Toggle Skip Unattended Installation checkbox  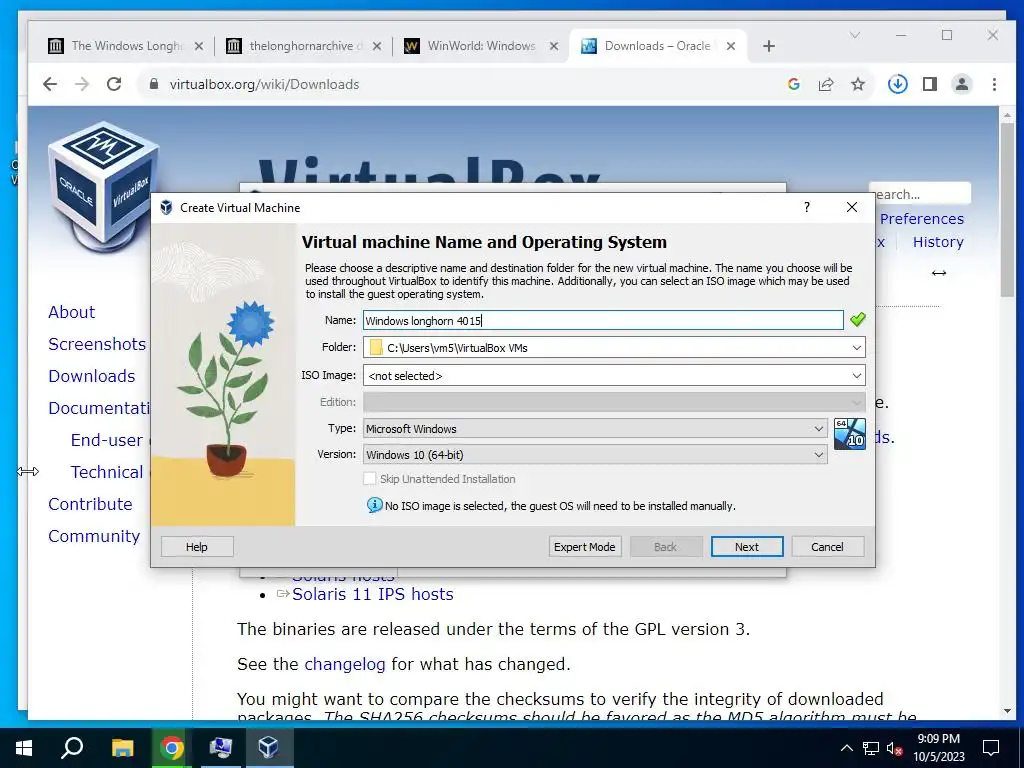coord(370,479)
